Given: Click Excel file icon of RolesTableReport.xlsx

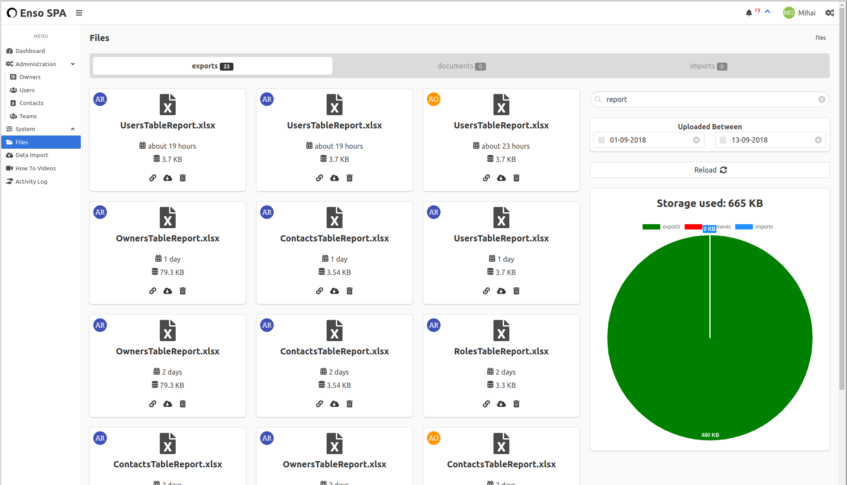Looking at the screenshot, I should click(x=501, y=331).
